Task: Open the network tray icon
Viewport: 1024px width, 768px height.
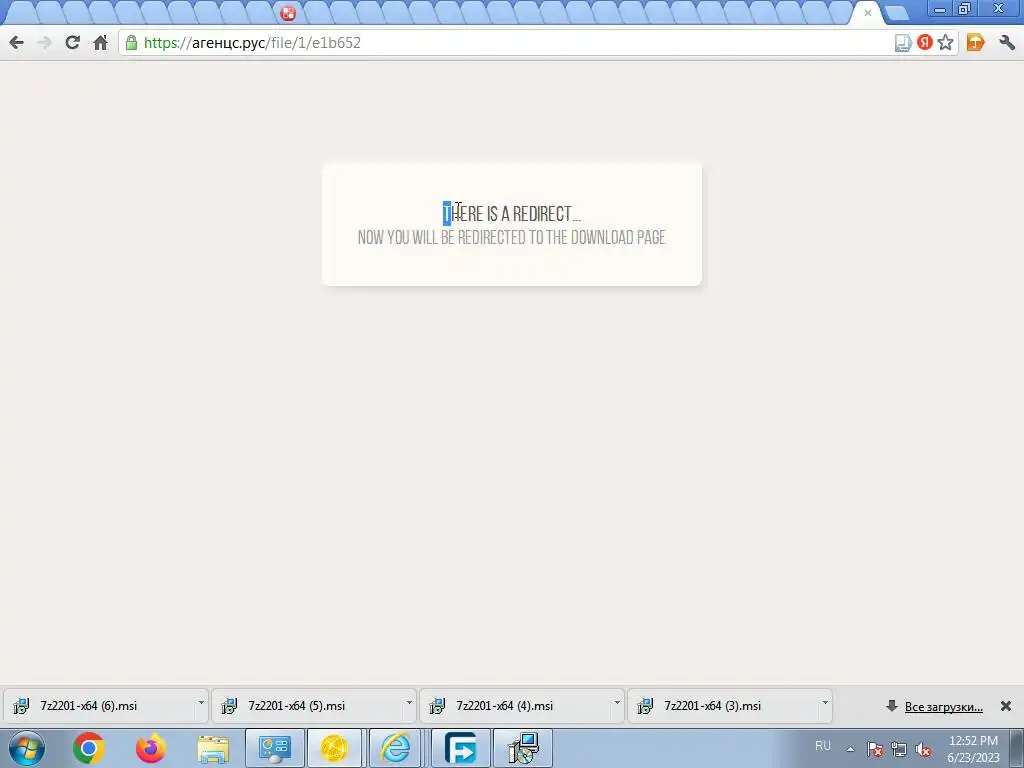Action: click(899, 749)
